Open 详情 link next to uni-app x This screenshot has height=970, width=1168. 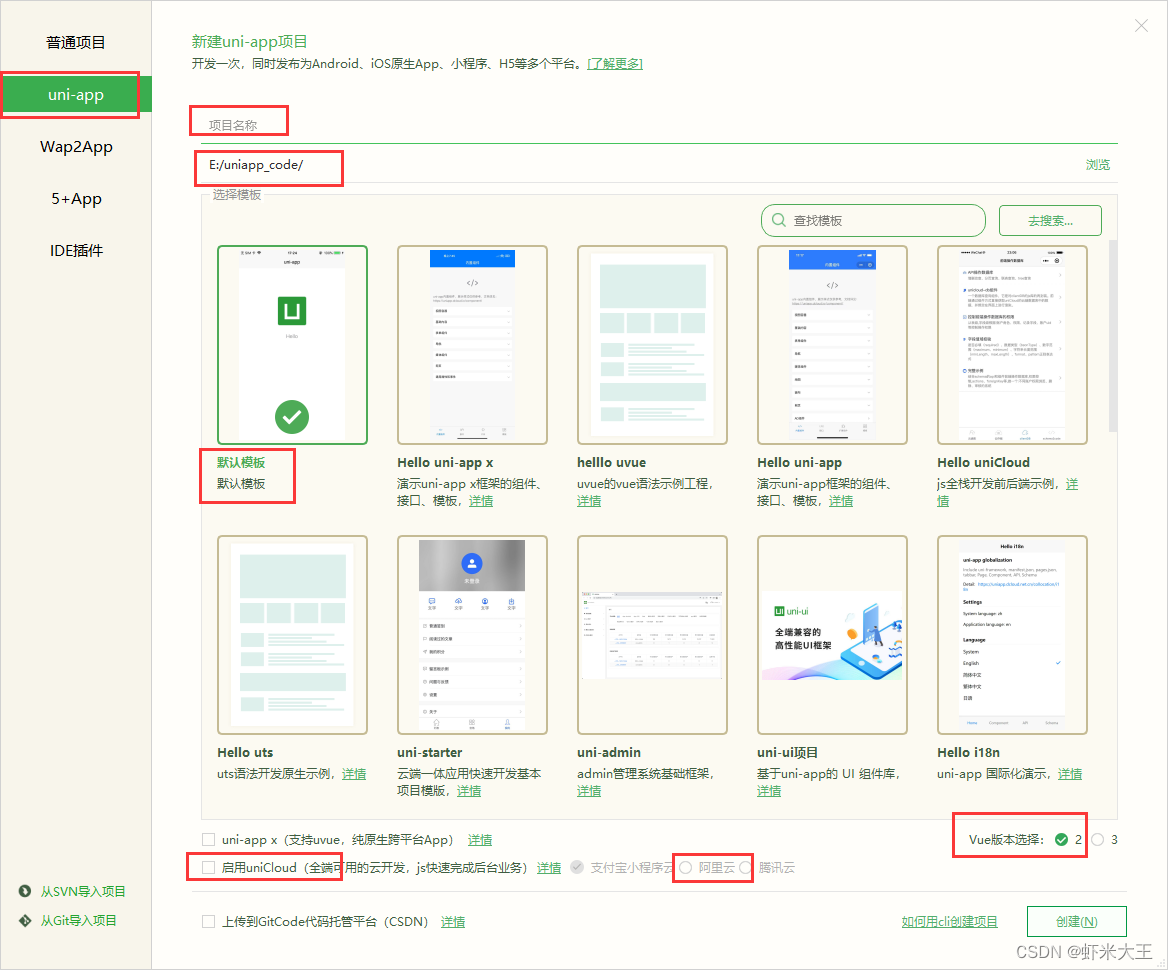point(480,840)
